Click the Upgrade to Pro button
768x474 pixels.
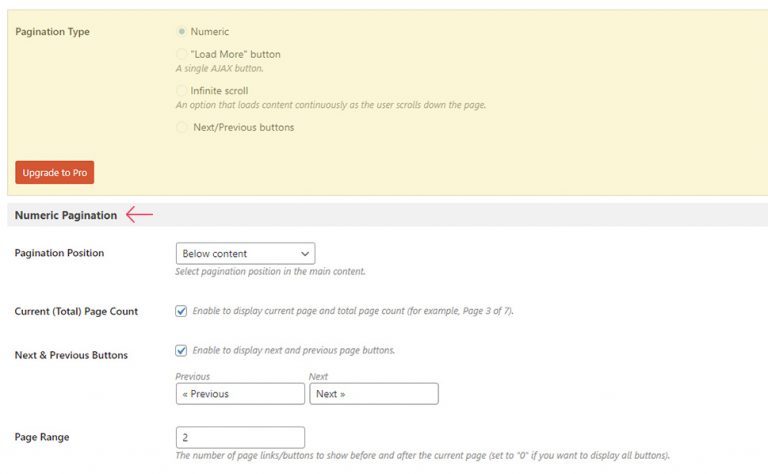pyautogui.click(x=54, y=172)
